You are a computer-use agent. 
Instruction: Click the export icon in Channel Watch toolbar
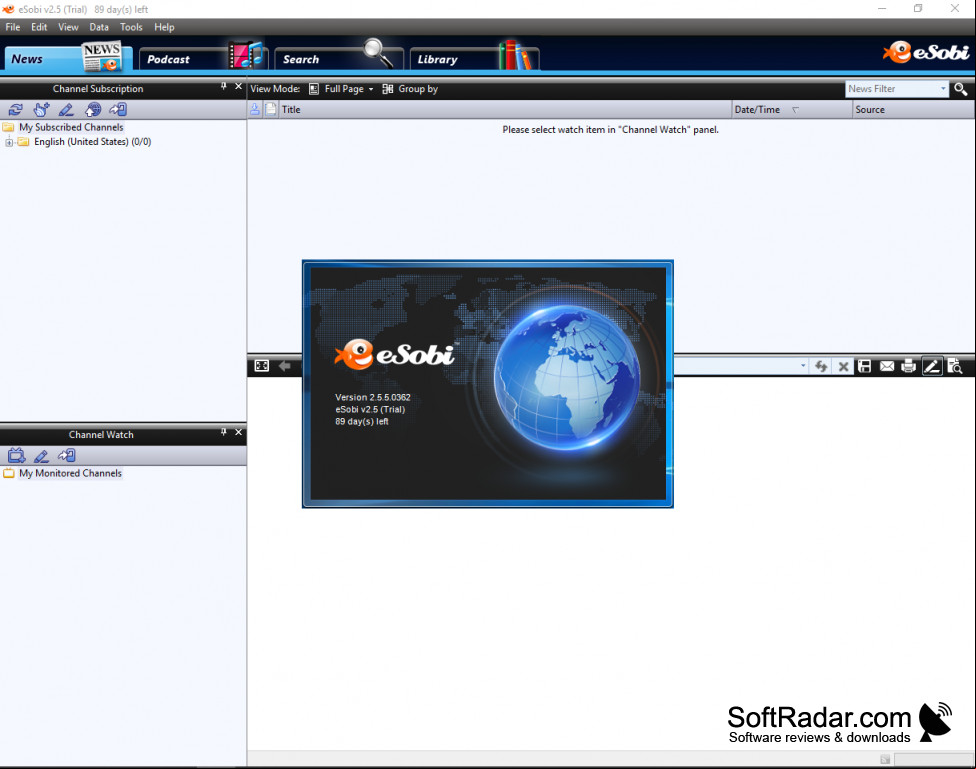(x=67, y=456)
